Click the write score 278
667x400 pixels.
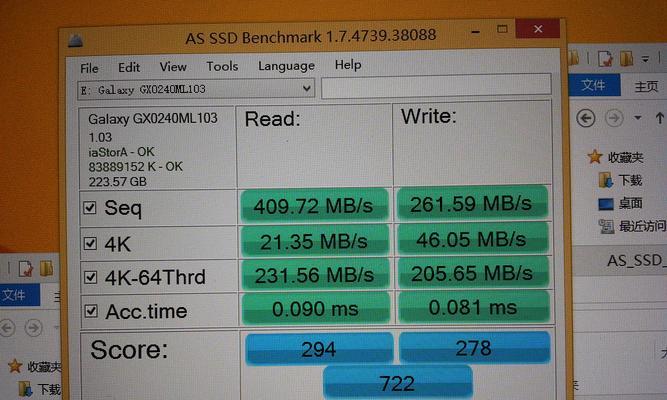pos(474,348)
